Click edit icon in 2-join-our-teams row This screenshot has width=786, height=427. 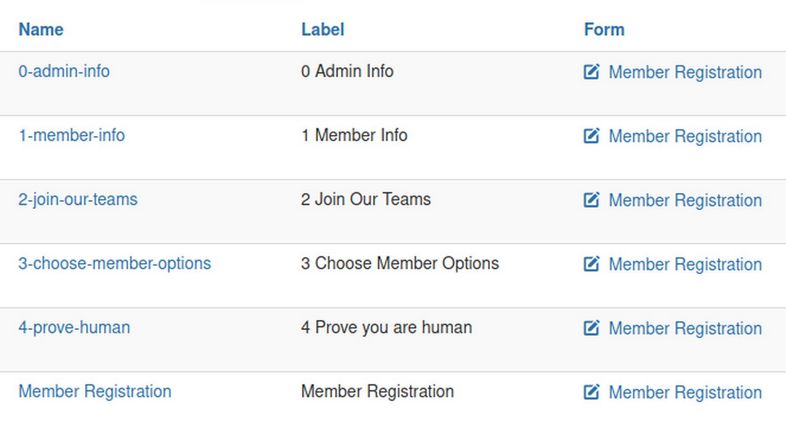592,200
